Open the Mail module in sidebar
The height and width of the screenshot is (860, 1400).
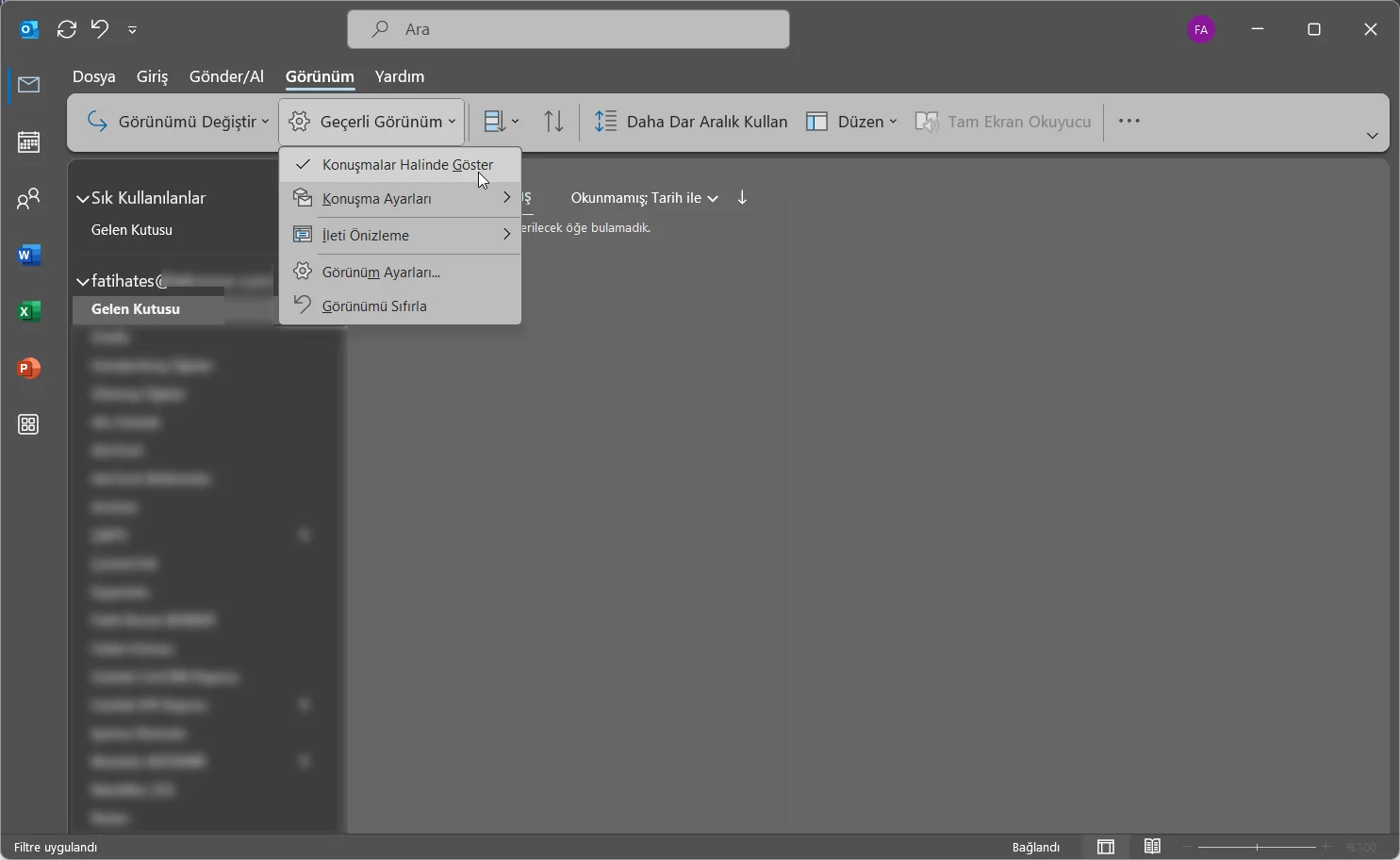pyautogui.click(x=29, y=86)
